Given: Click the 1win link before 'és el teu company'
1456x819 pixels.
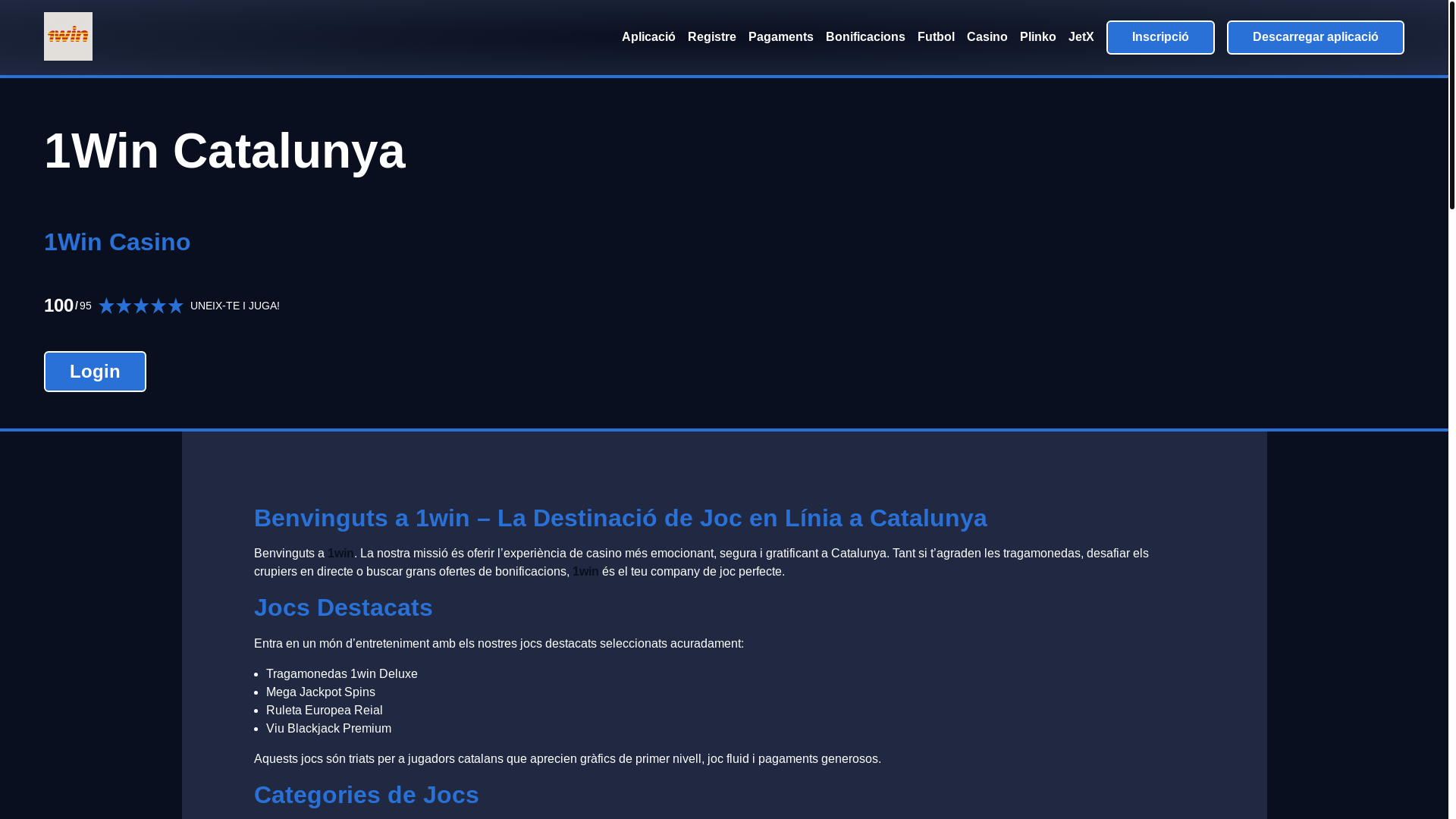Looking at the screenshot, I should [x=585, y=572].
